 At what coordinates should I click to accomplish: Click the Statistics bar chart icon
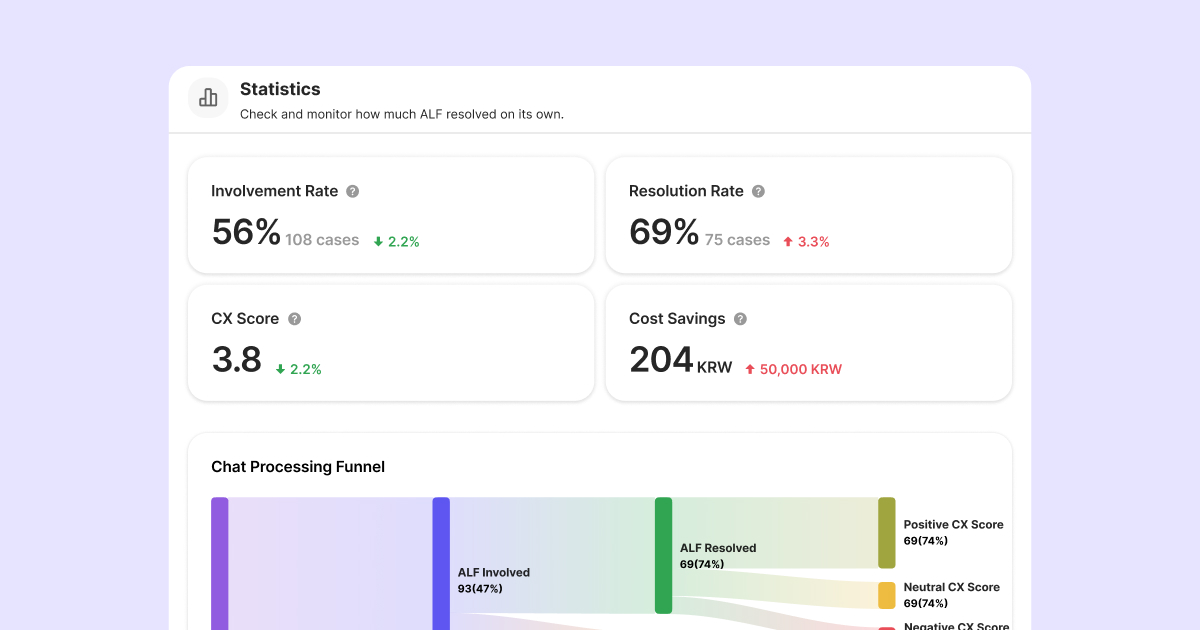point(208,98)
